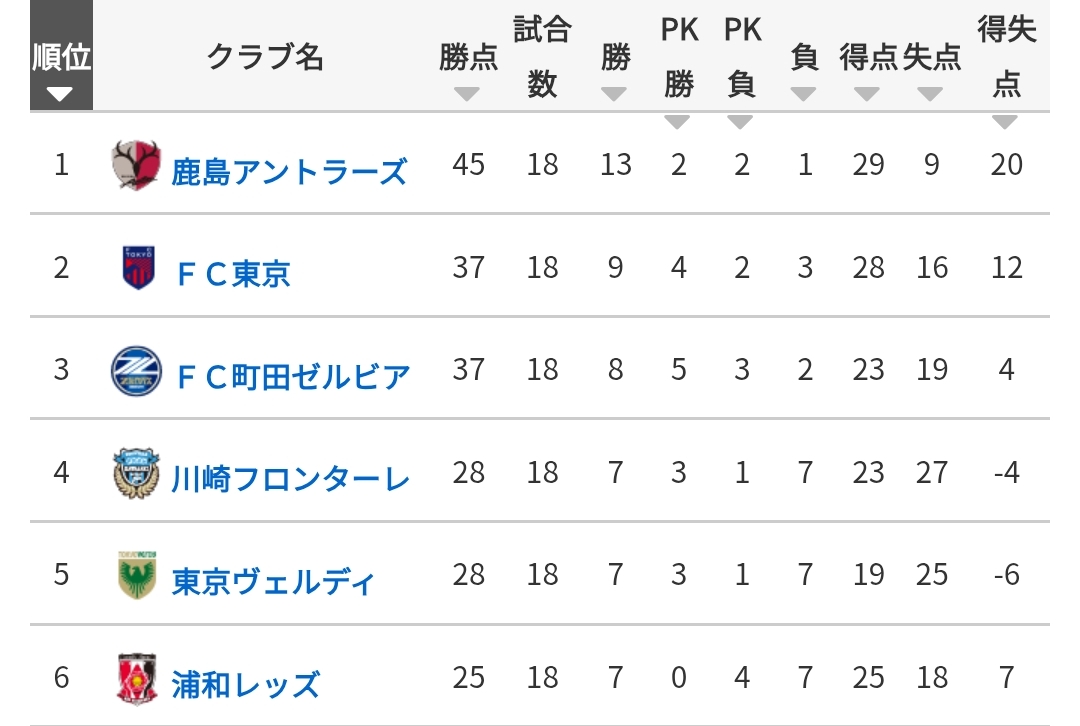
Task: Open the 鹿島アントラーズ club link
Action: [289, 172]
